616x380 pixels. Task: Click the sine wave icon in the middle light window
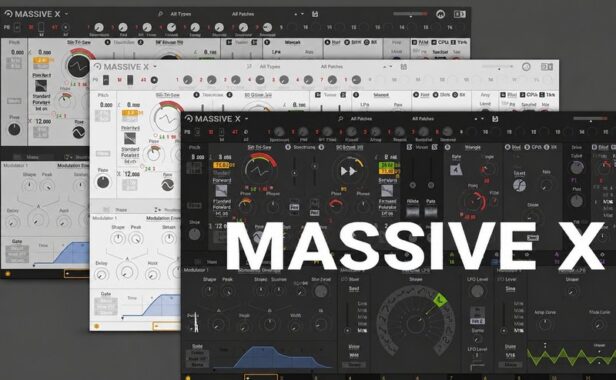tap(168, 185)
